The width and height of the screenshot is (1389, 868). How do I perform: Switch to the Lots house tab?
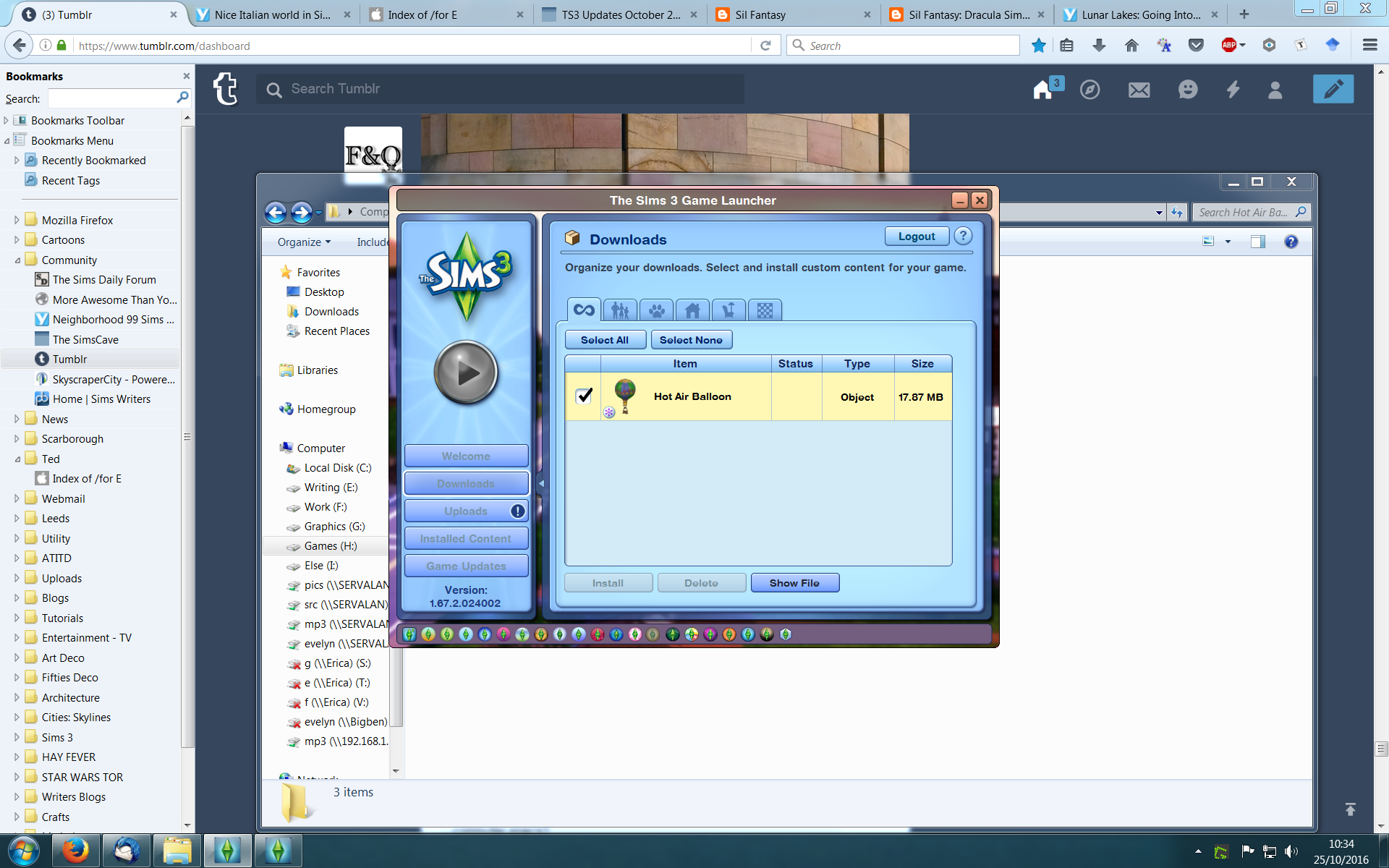tap(692, 310)
